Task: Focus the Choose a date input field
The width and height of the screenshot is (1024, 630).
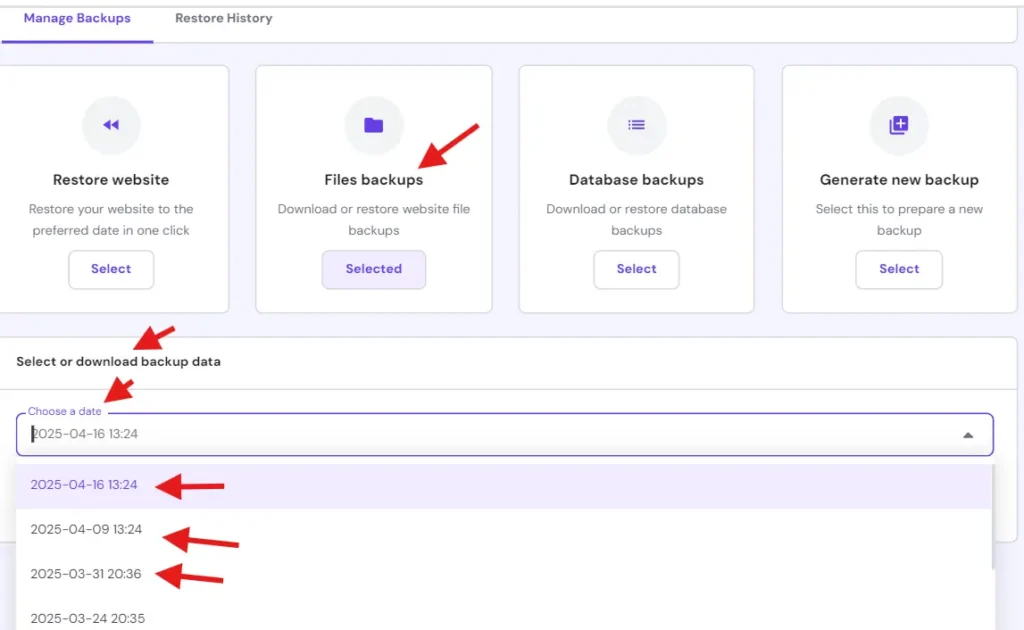Action: pos(504,434)
